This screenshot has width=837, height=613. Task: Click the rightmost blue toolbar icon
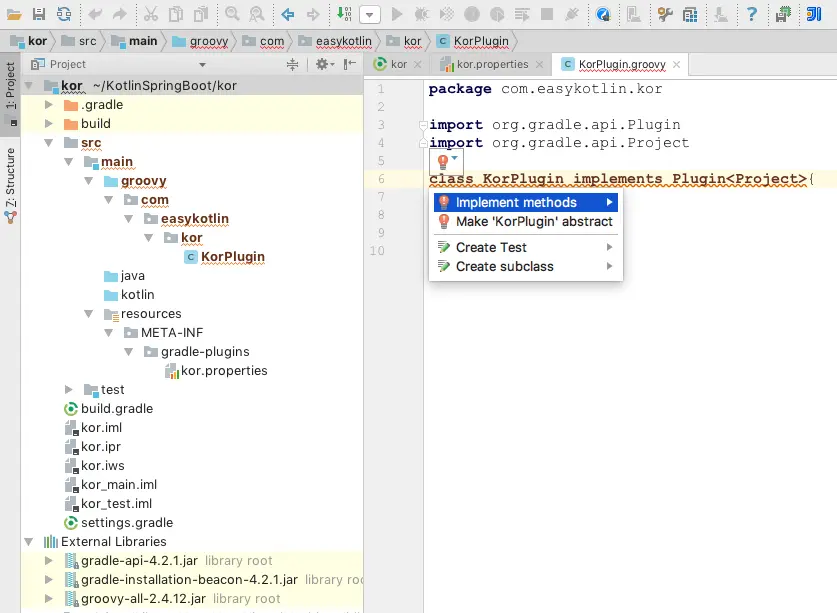pyautogui.click(x=814, y=14)
